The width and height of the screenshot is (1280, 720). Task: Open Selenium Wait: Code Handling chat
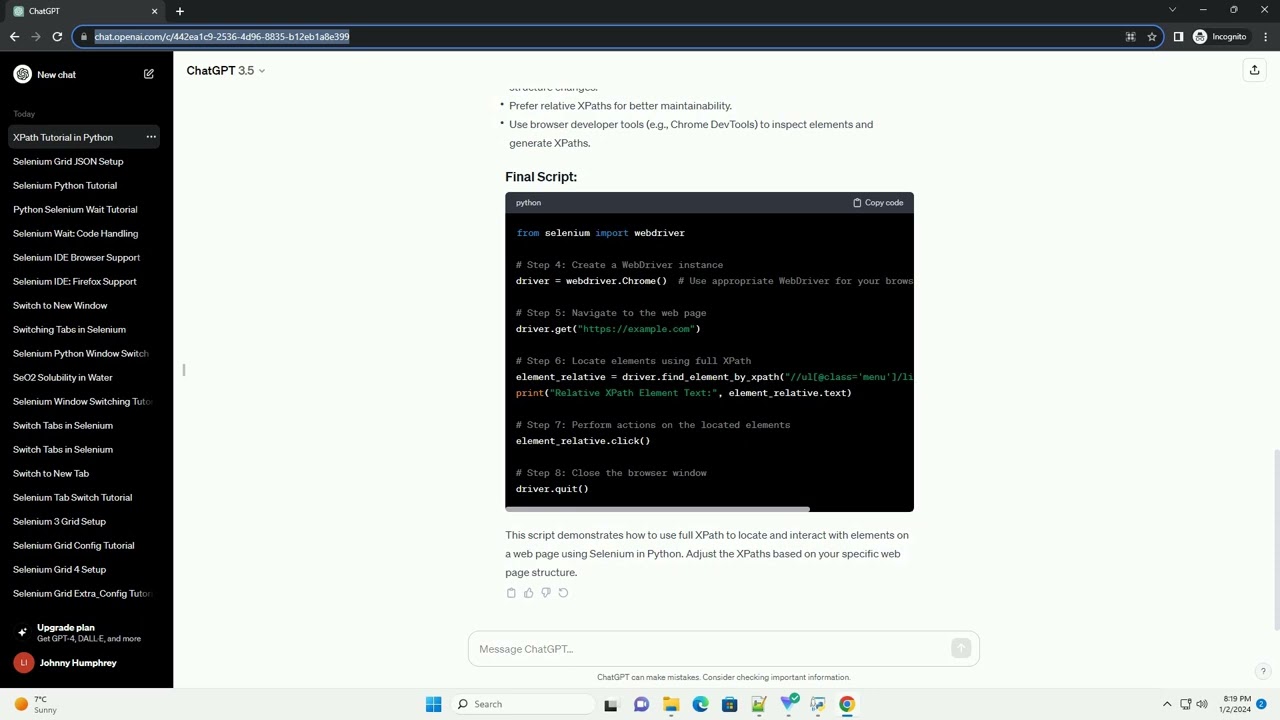(84, 233)
